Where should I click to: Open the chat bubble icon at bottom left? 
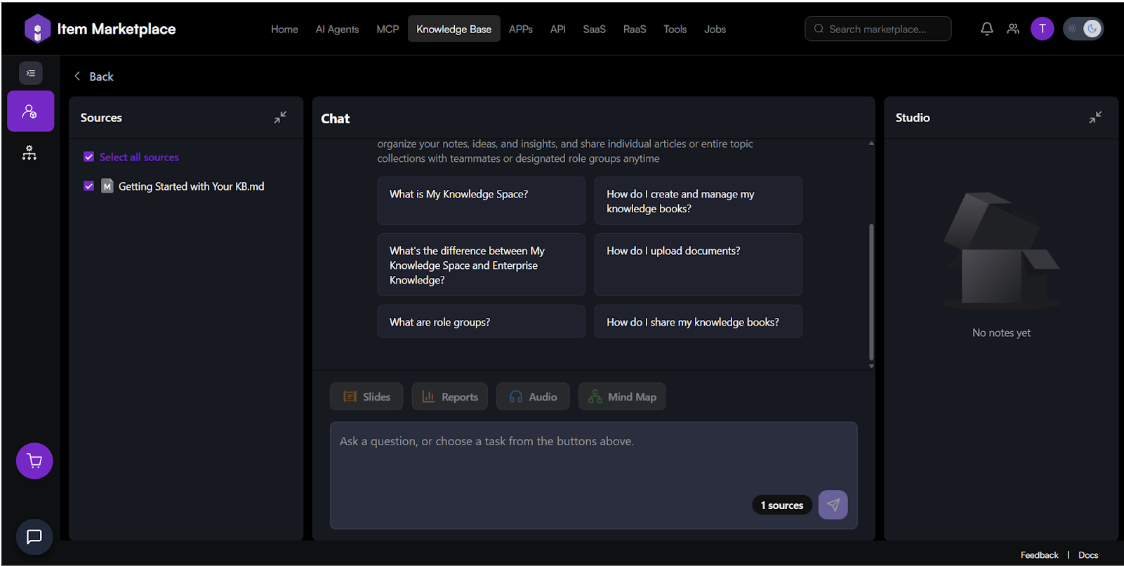point(34,537)
